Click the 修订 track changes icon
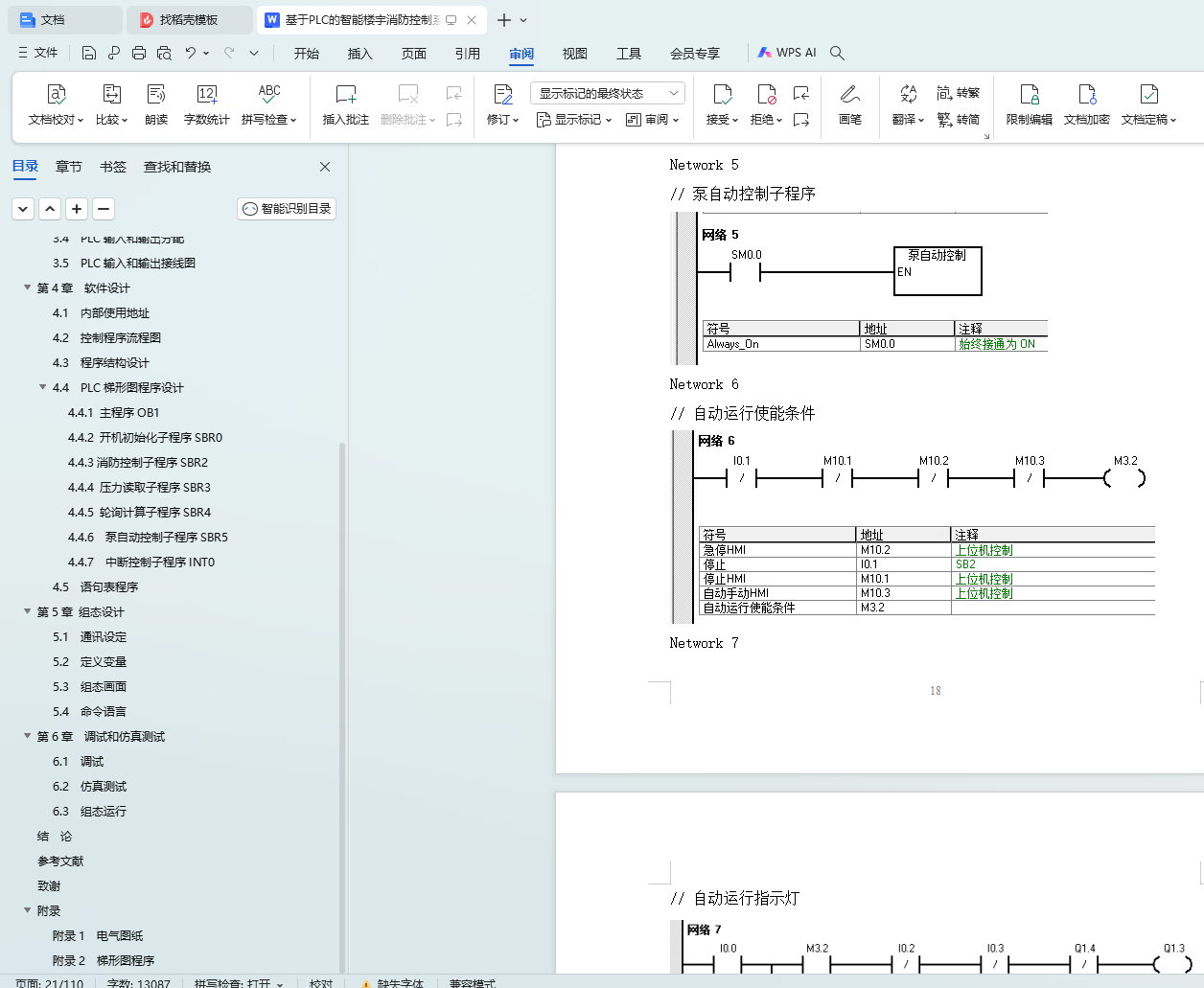This screenshot has width=1204, height=988. [502, 94]
